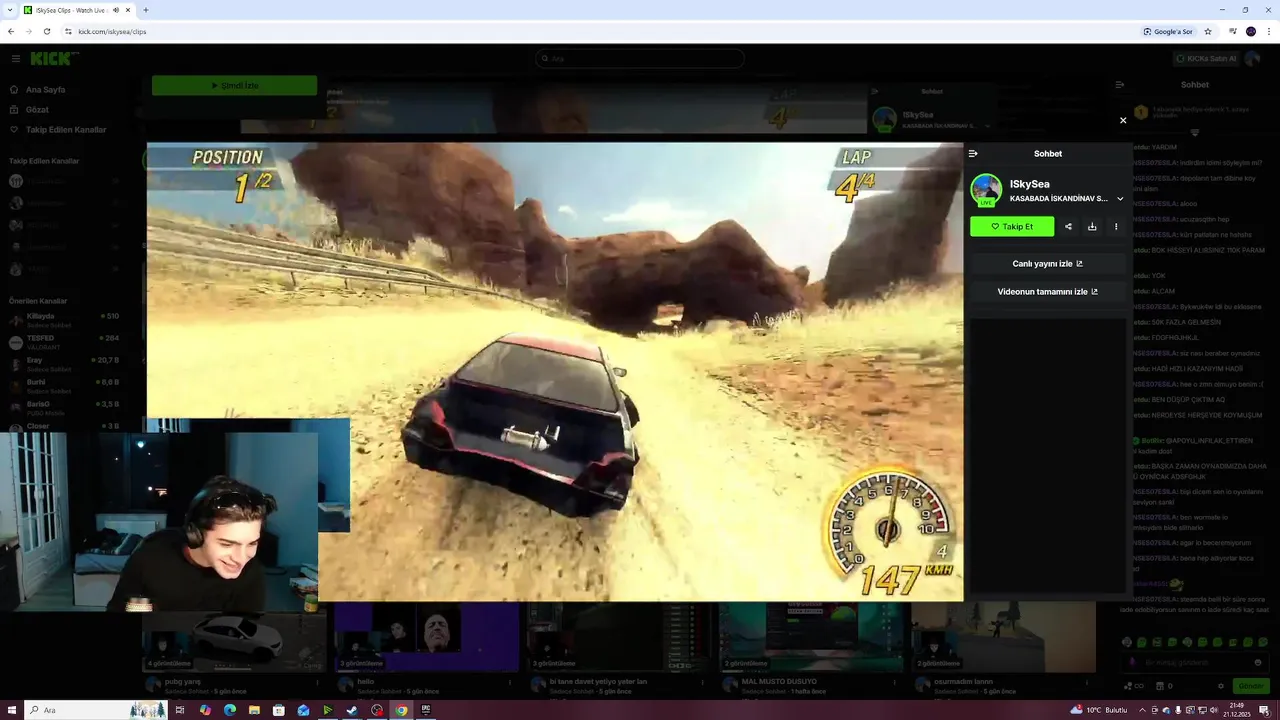Click the clip video player
1280x720 pixels.
point(555,371)
